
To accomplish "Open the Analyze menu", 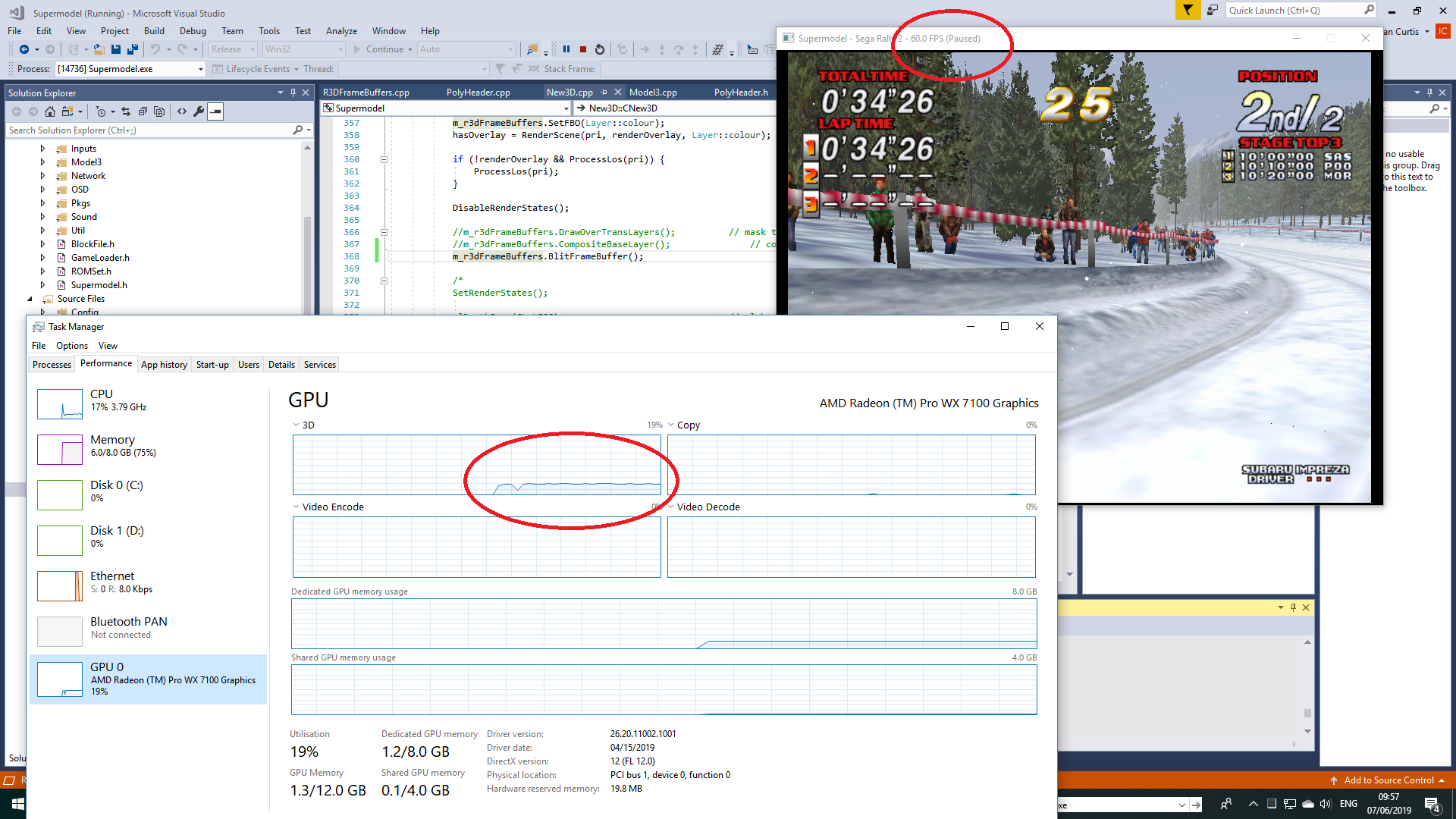I will click(x=341, y=31).
